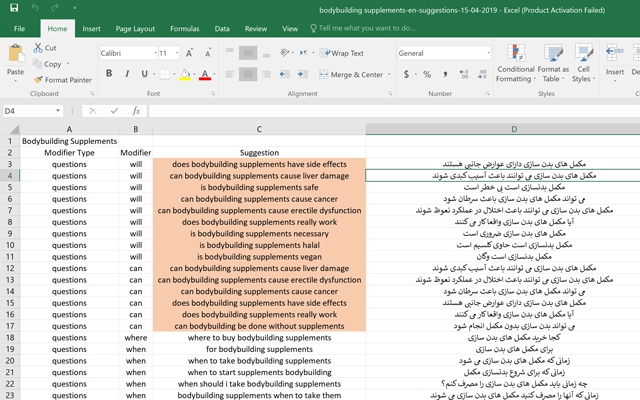The height and width of the screenshot is (400, 640).
Task: Toggle Align Right
Action: [267, 74]
